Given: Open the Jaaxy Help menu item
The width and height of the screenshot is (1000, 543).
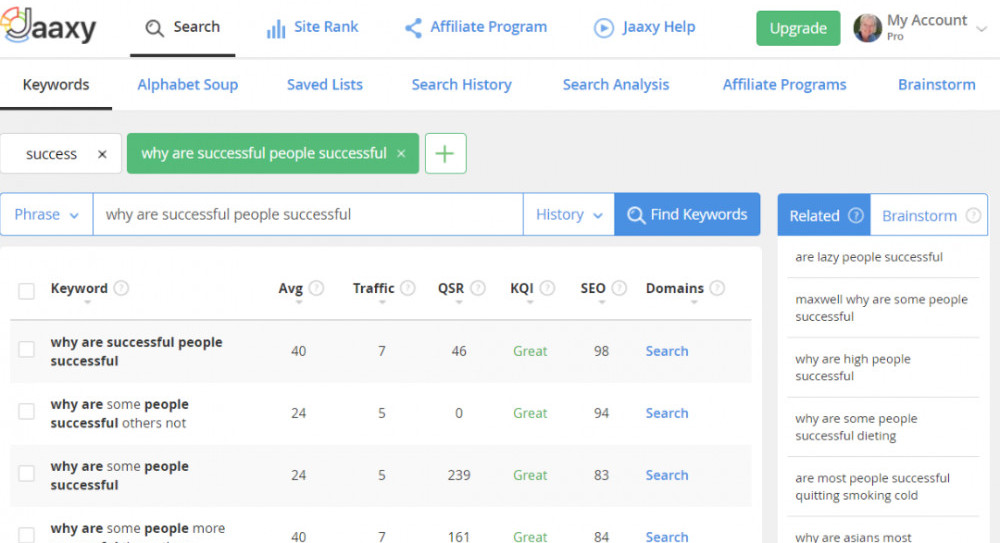Looking at the screenshot, I should click(x=644, y=27).
